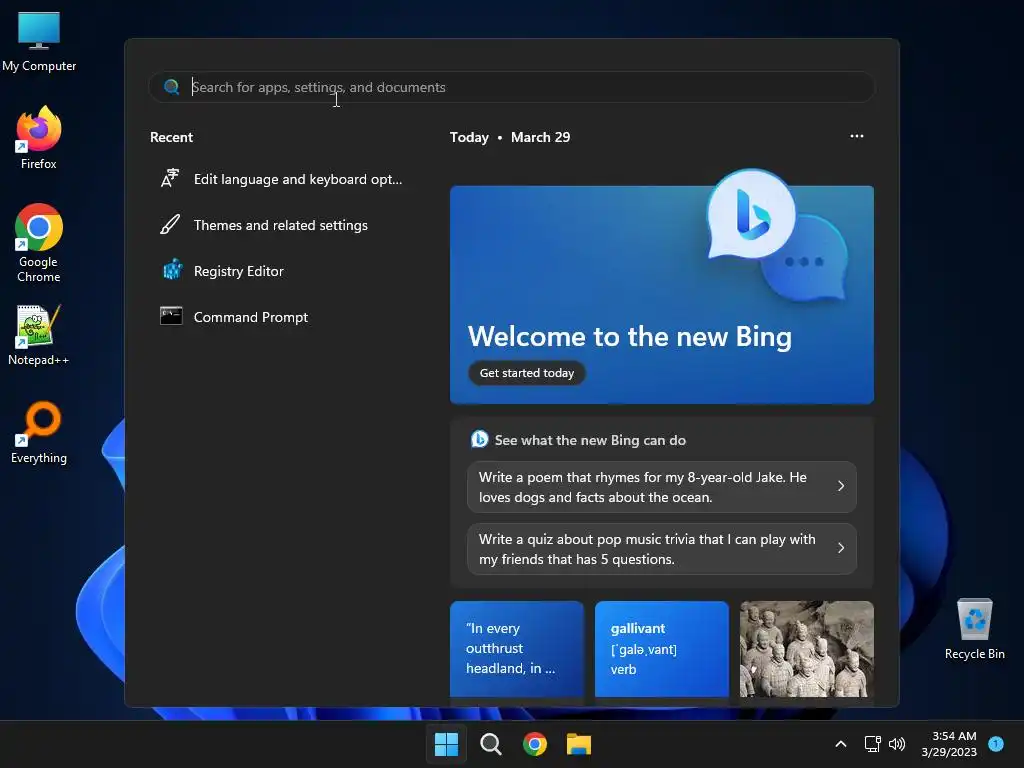Open File Explorer from the taskbar
Image resolution: width=1024 pixels, height=768 pixels.
pos(579,744)
